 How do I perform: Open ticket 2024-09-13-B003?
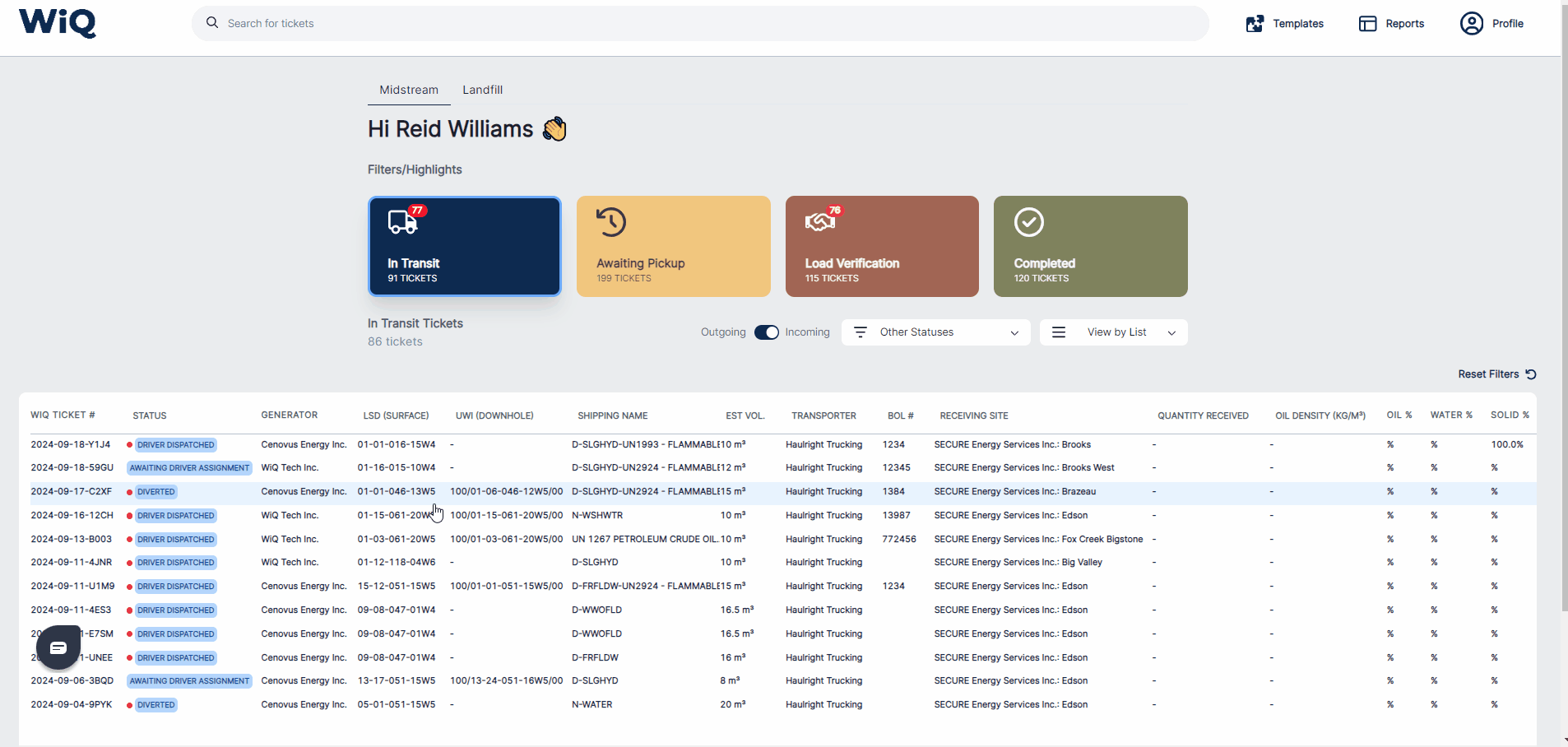72,539
